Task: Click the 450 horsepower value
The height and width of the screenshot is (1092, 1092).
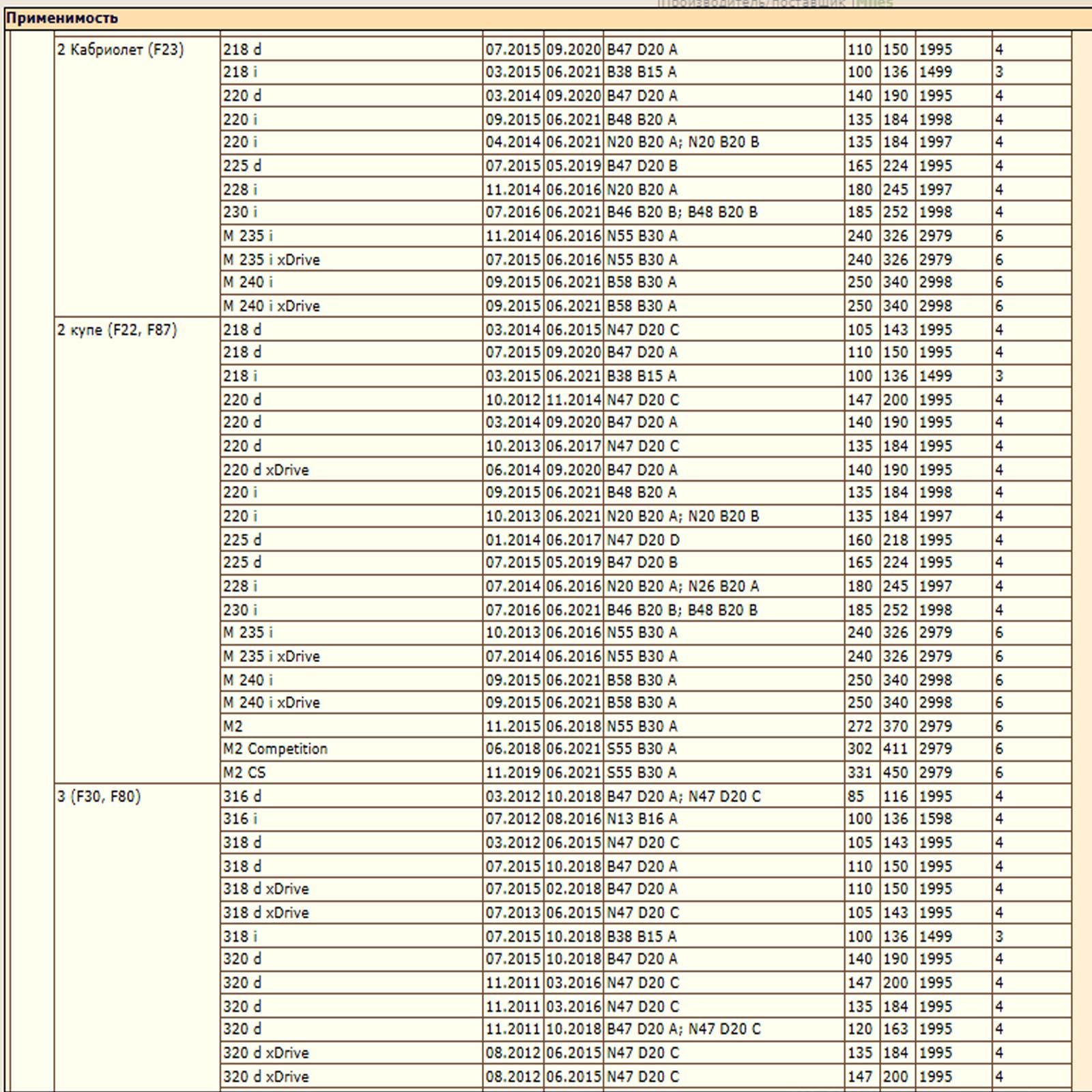Action: click(895, 773)
